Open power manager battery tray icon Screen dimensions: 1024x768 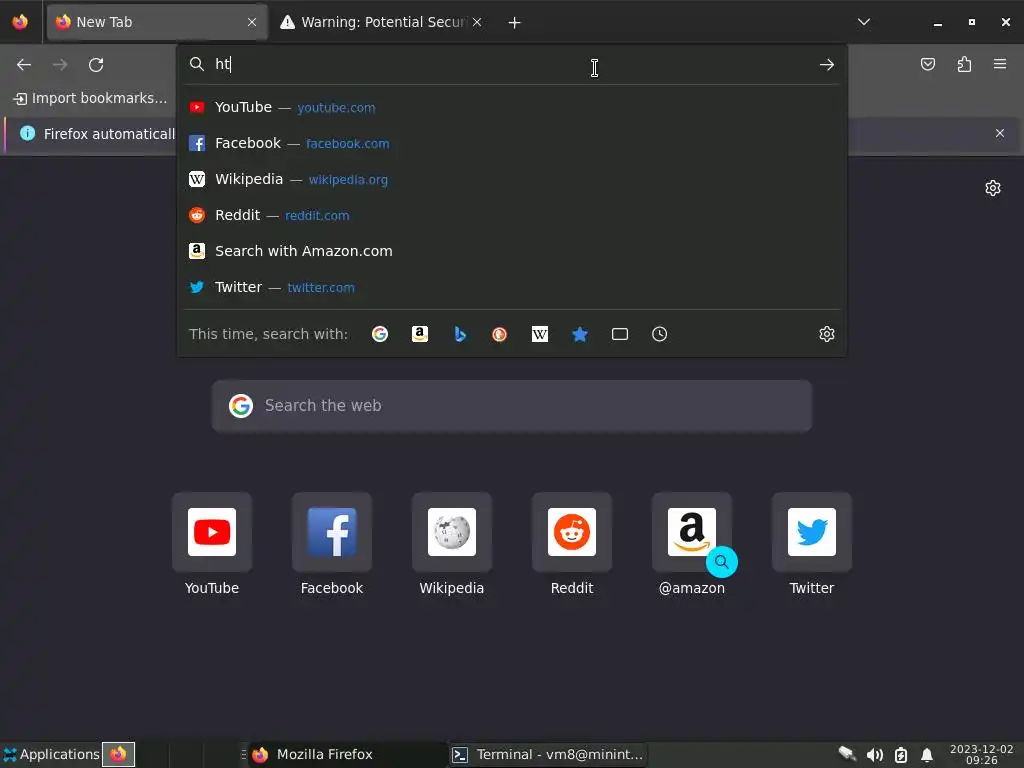pyautogui.click(x=901, y=755)
